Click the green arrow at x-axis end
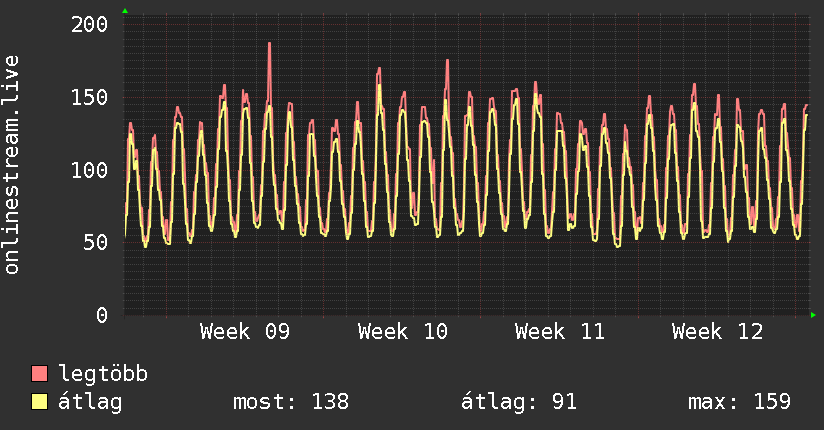Viewport: 824px width, 430px height. (814, 315)
